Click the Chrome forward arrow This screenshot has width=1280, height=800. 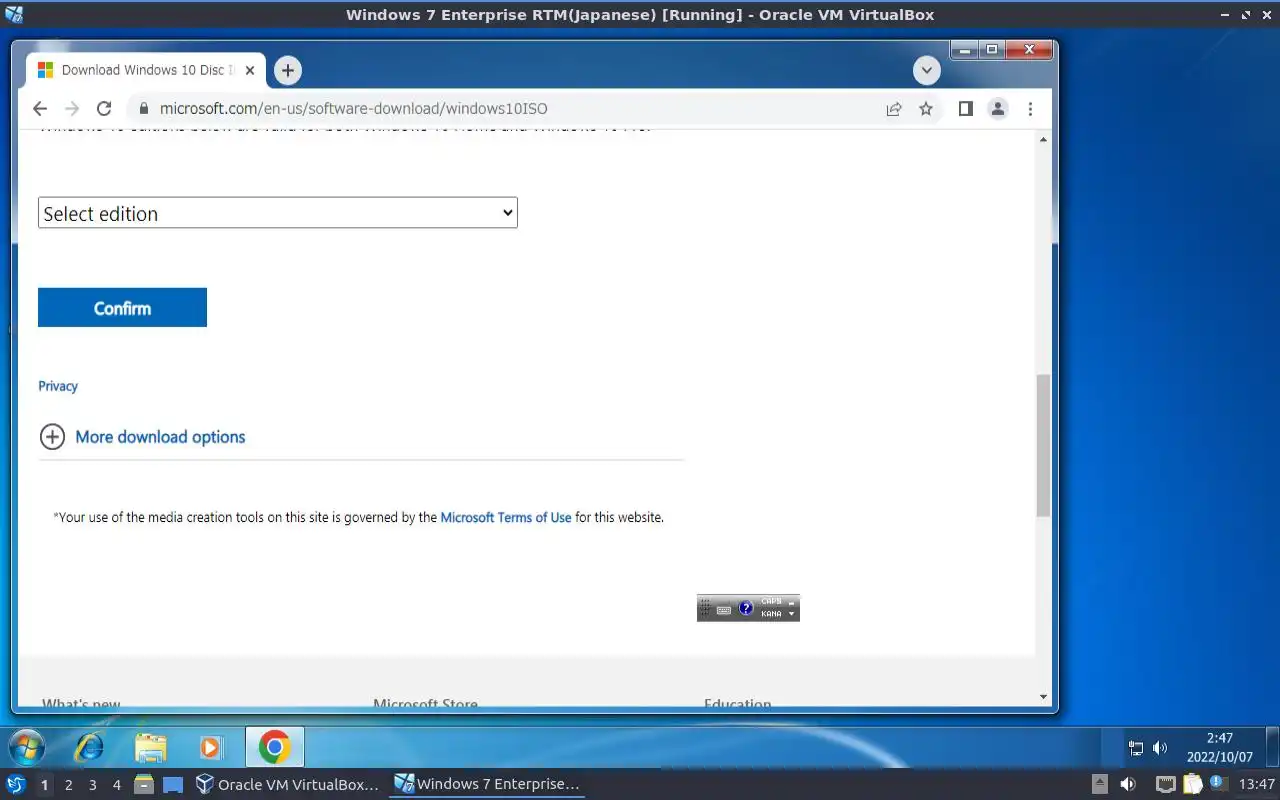pyautogui.click(x=72, y=109)
